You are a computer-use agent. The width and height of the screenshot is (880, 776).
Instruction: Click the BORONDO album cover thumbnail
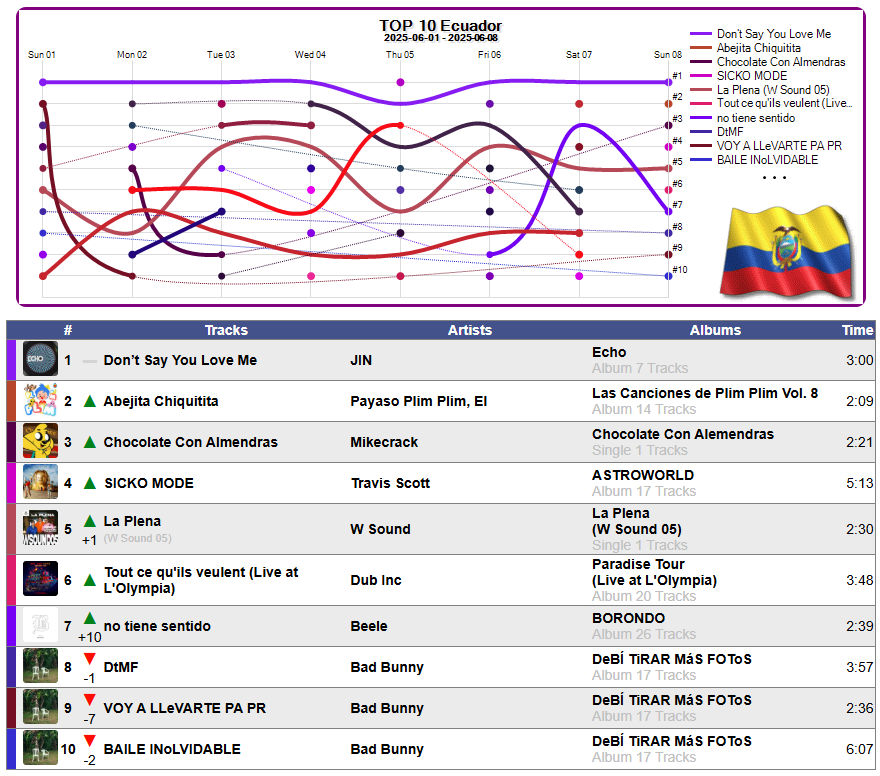40,625
